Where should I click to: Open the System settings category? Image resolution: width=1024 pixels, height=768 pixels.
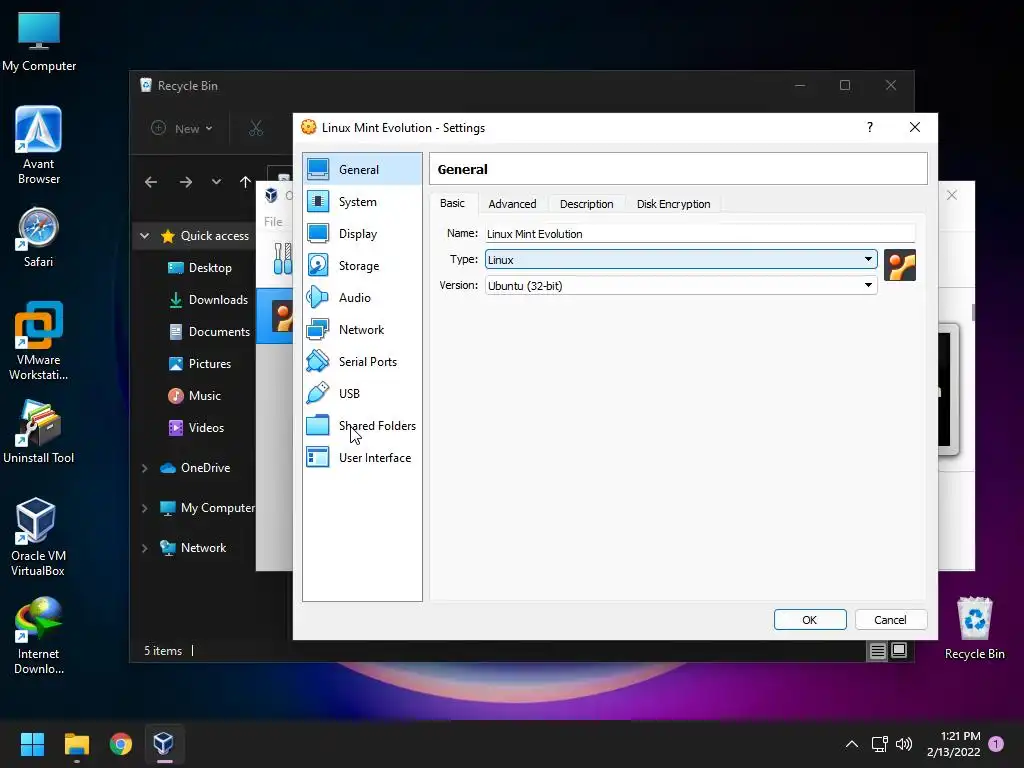(362, 202)
